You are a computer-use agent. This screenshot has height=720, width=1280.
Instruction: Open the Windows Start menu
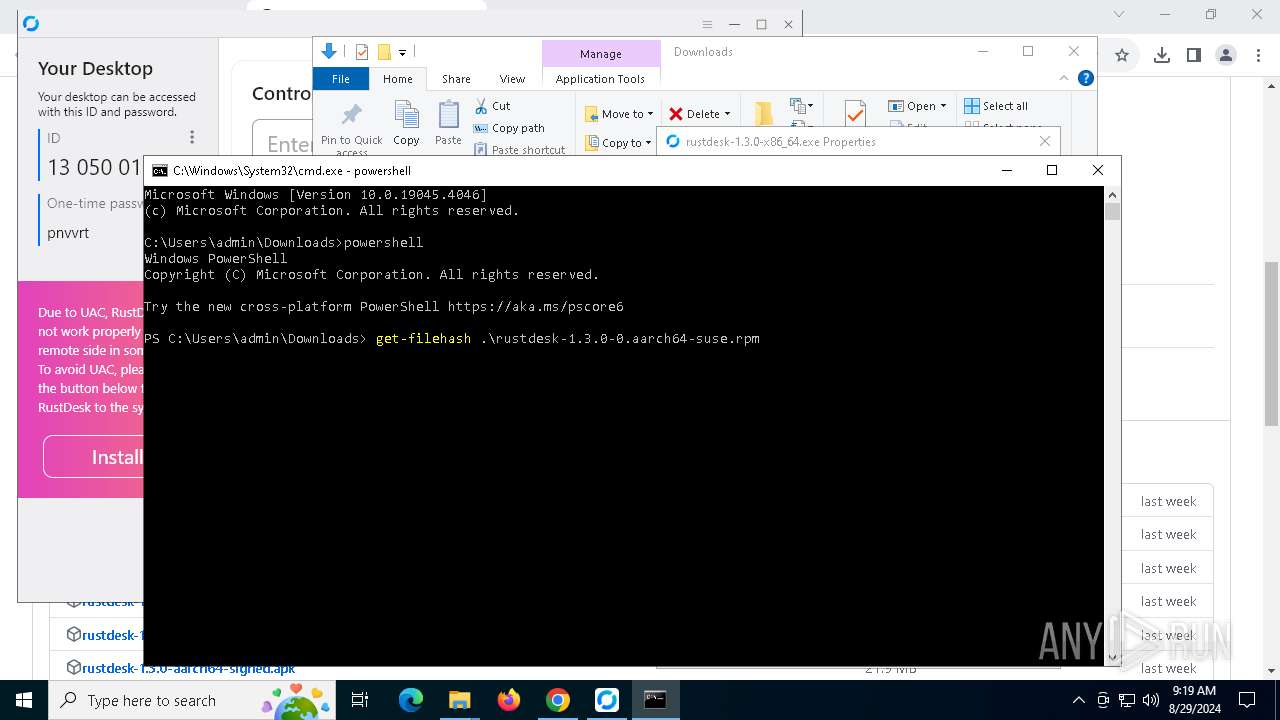coord(24,700)
